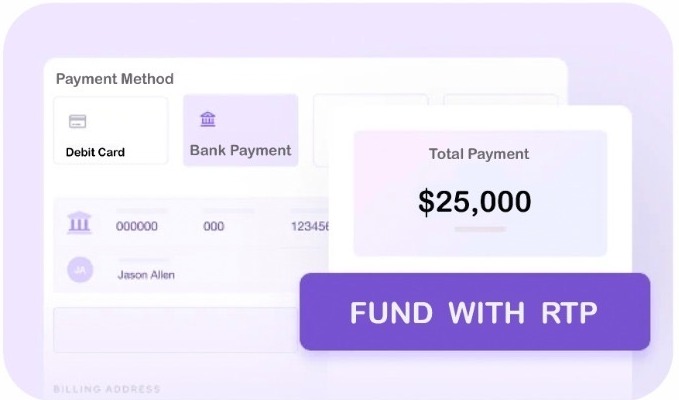The height and width of the screenshot is (400, 679).
Task: Click the Total Payment label
Action: pyautogui.click(x=479, y=154)
